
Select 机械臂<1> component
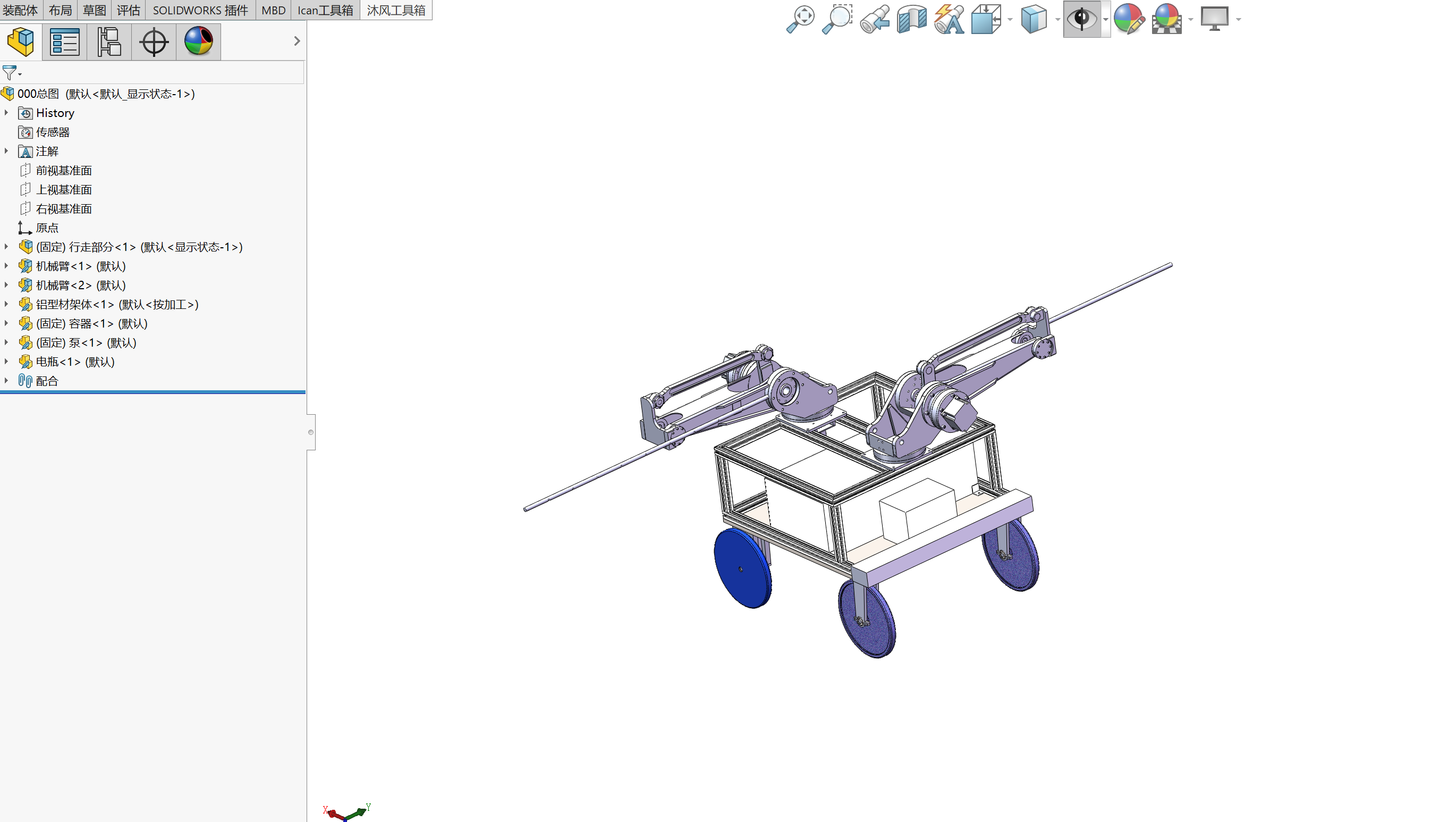tap(81, 266)
